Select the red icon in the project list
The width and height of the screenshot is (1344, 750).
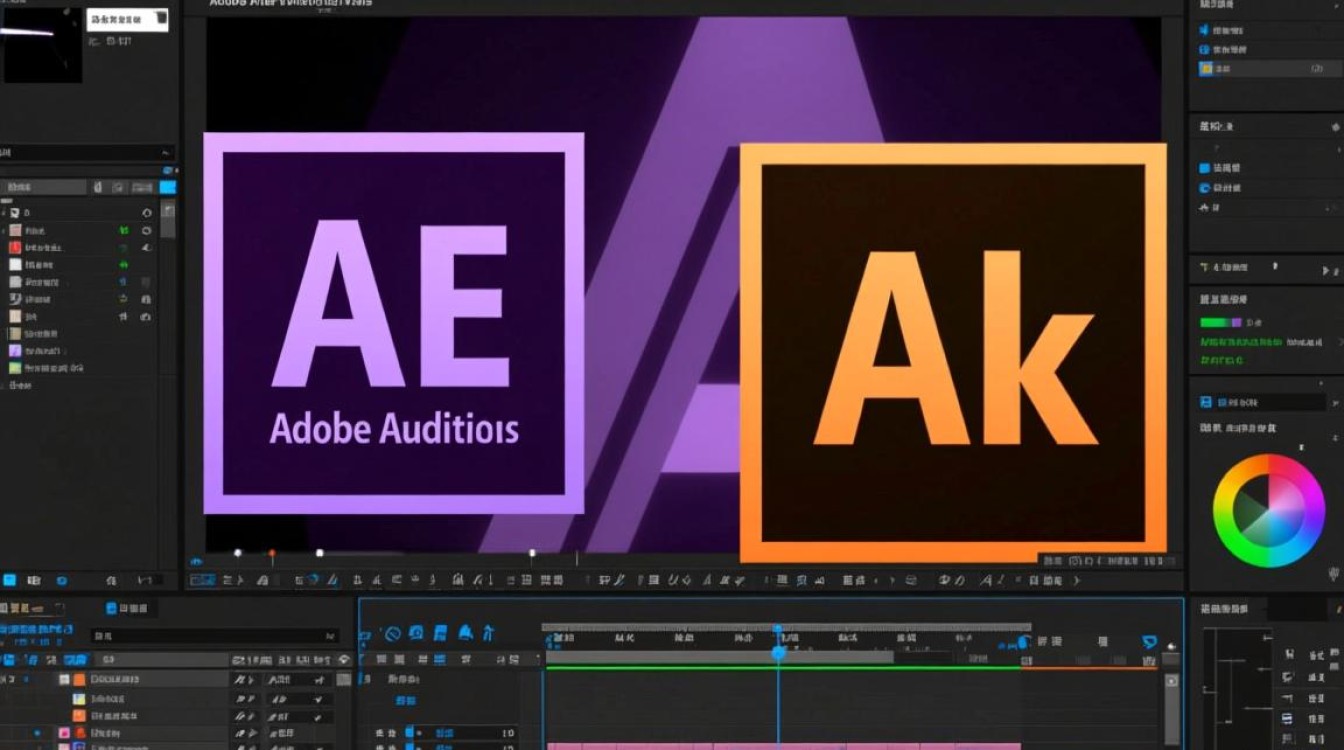pos(15,247)
